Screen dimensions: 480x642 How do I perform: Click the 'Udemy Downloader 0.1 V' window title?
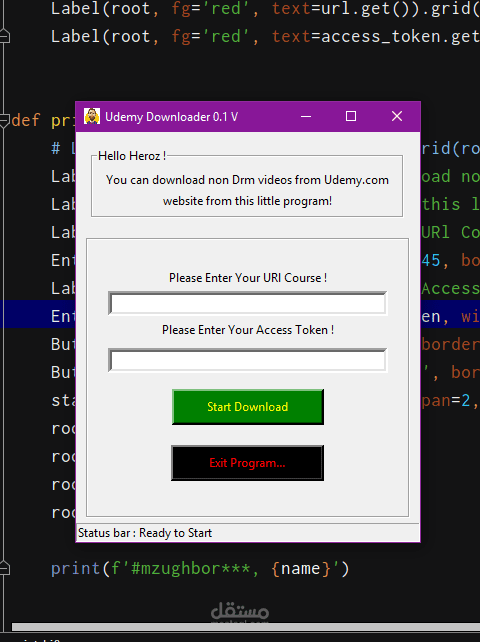(171, 117)
